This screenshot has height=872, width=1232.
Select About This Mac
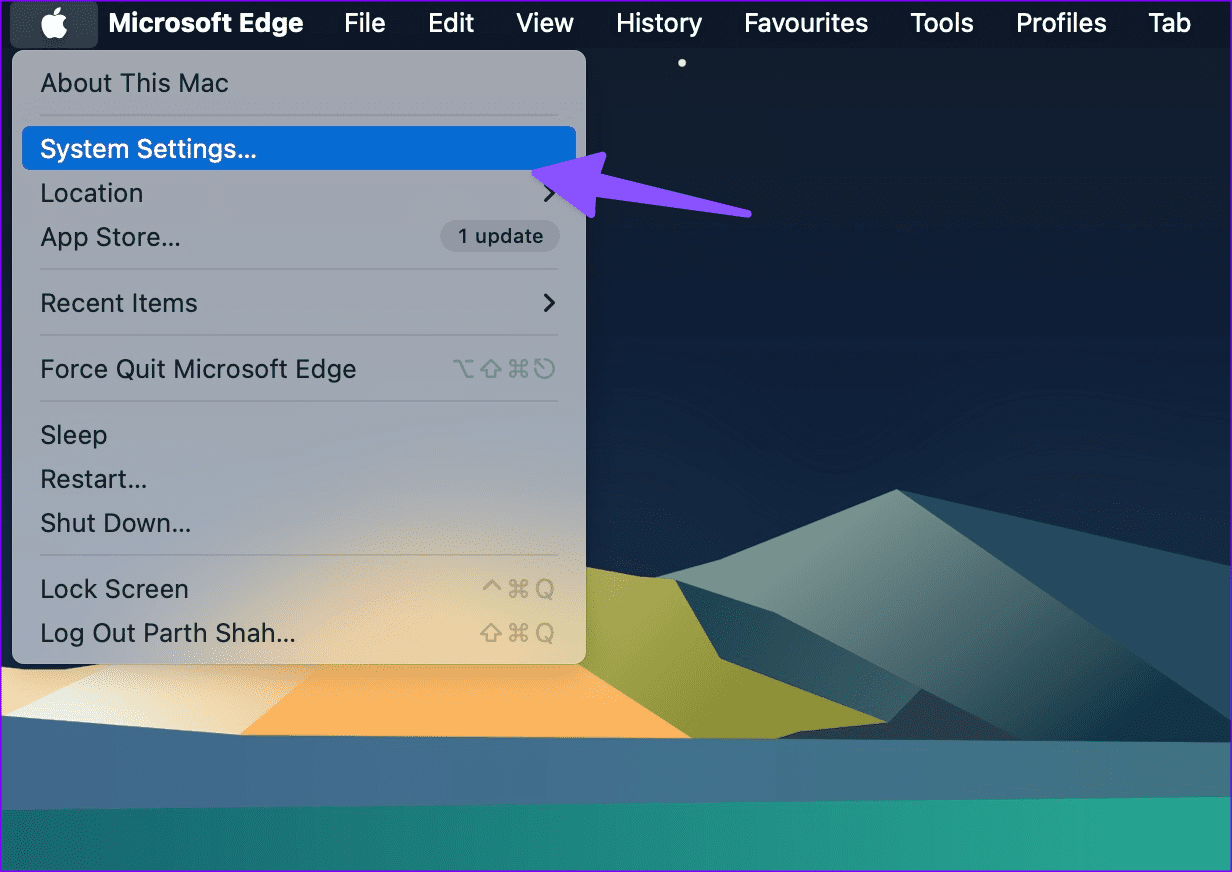click(134, 83)
